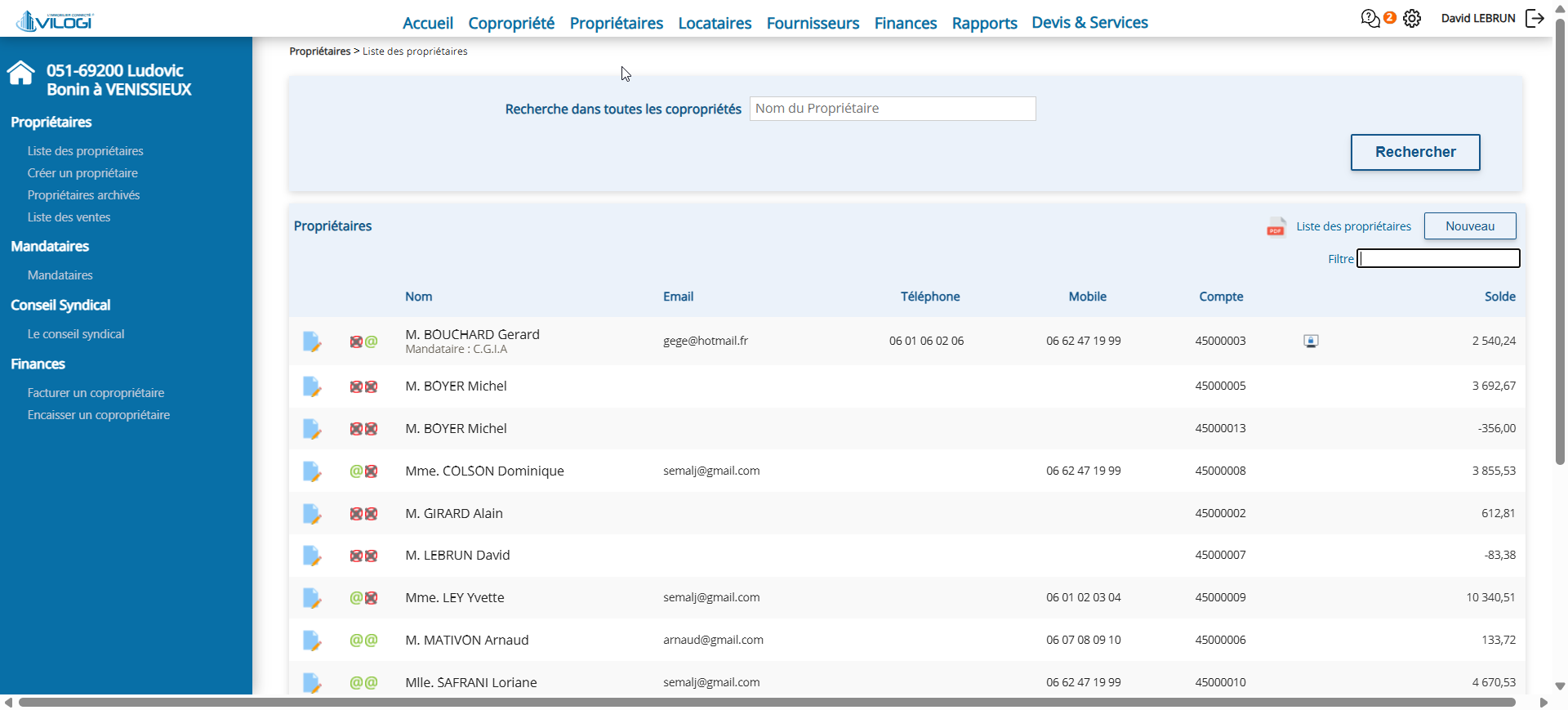Open edit icon for M. MATIVON Arnaud
Image resolution: width=1568 pixels, height=710 pixels.
click(312, 641)
